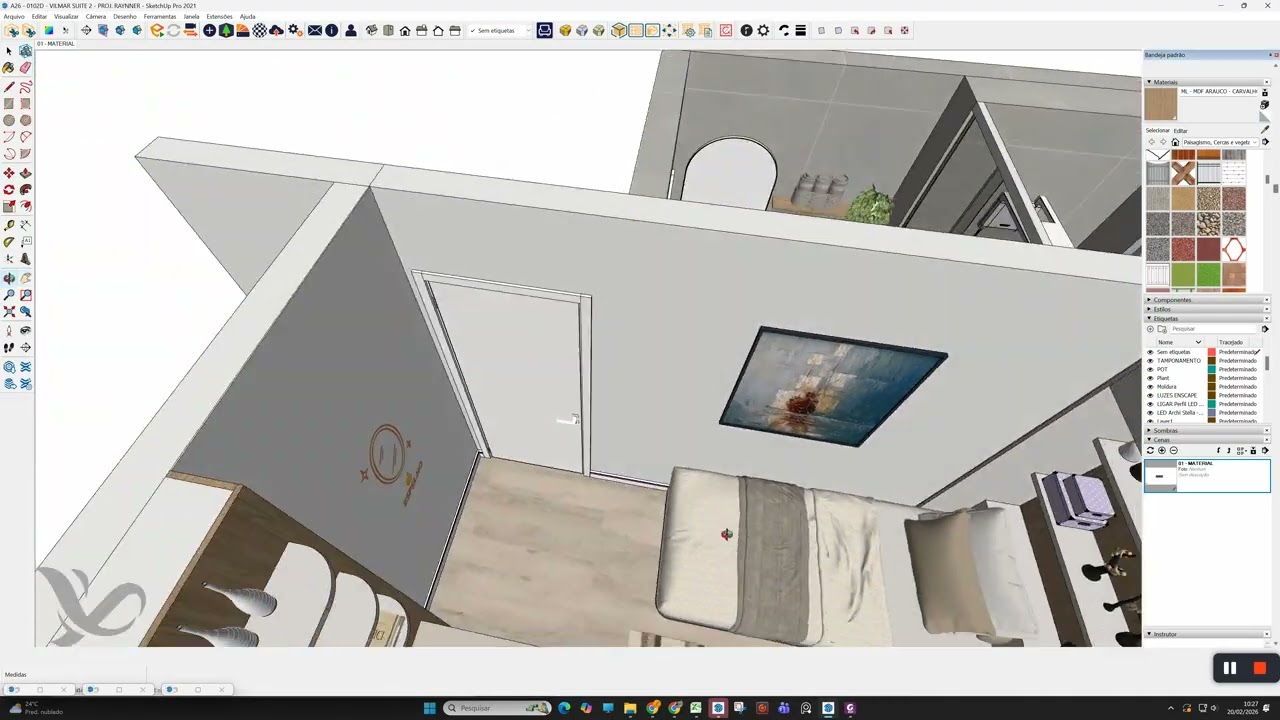The width and height of the screenshot is (1280, 720).
Task: Click the Sem etiquetas tag color swatch
Action: pyautogui.click(x=1212, y=352)
